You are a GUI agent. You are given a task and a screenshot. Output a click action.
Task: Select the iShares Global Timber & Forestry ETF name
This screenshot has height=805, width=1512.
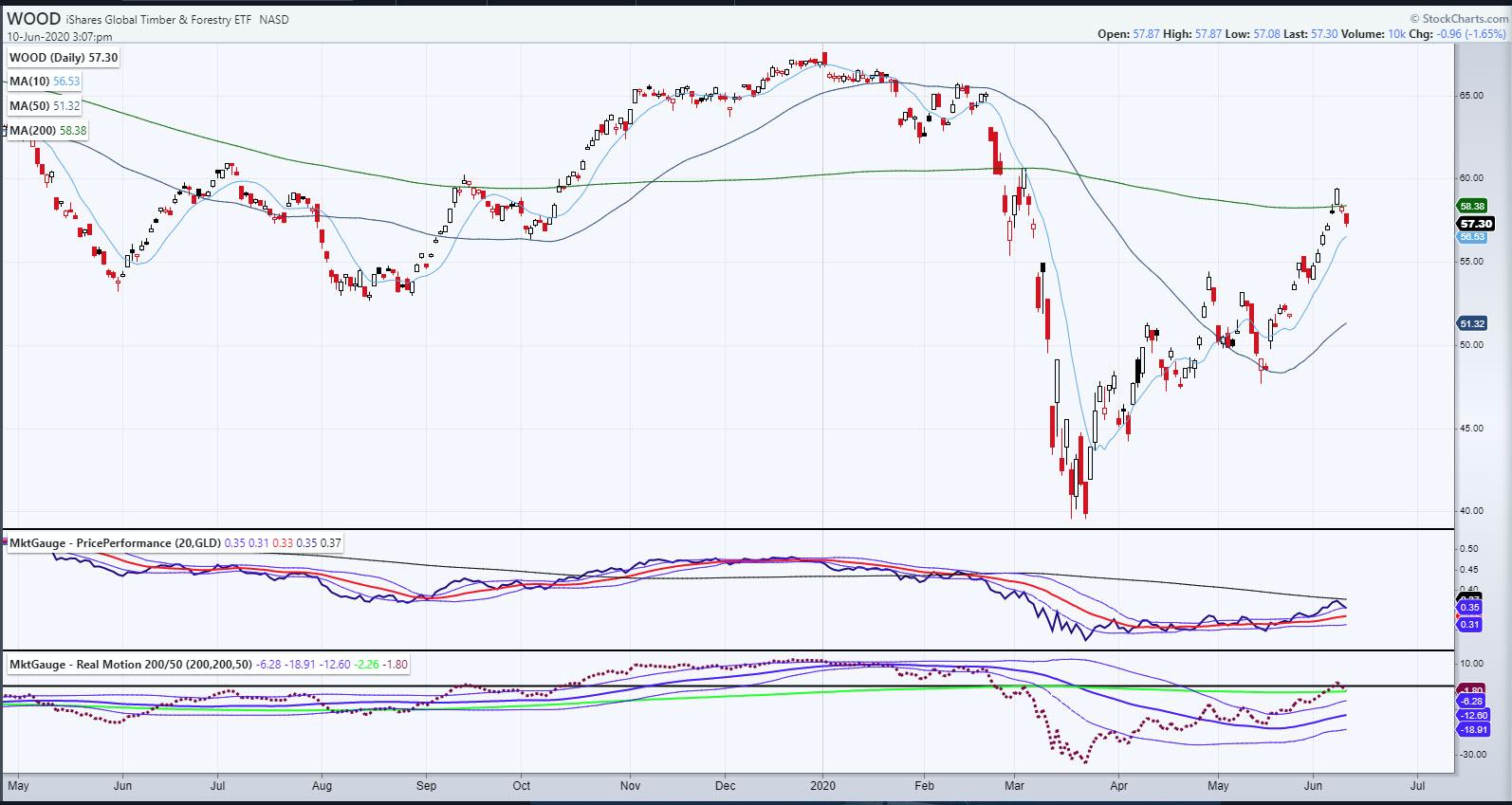[158, 20]
